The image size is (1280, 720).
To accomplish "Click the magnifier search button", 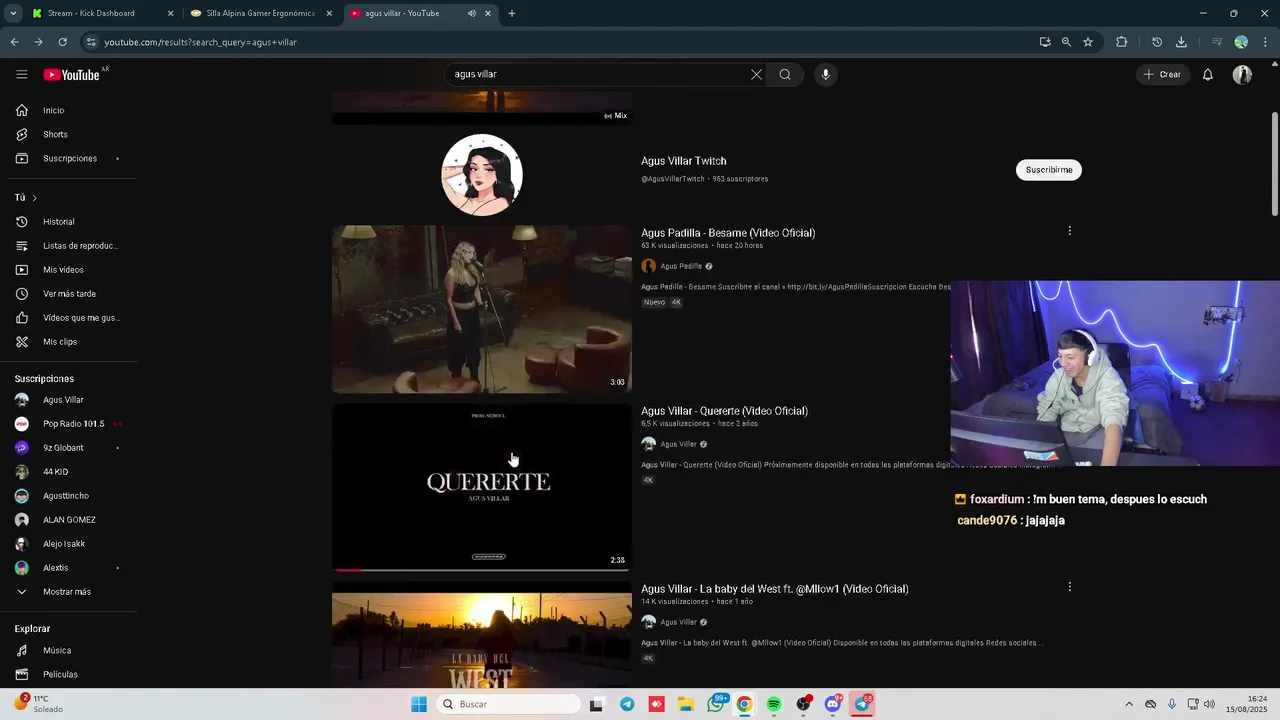I will pyautogui.click(x=785, y=74).
